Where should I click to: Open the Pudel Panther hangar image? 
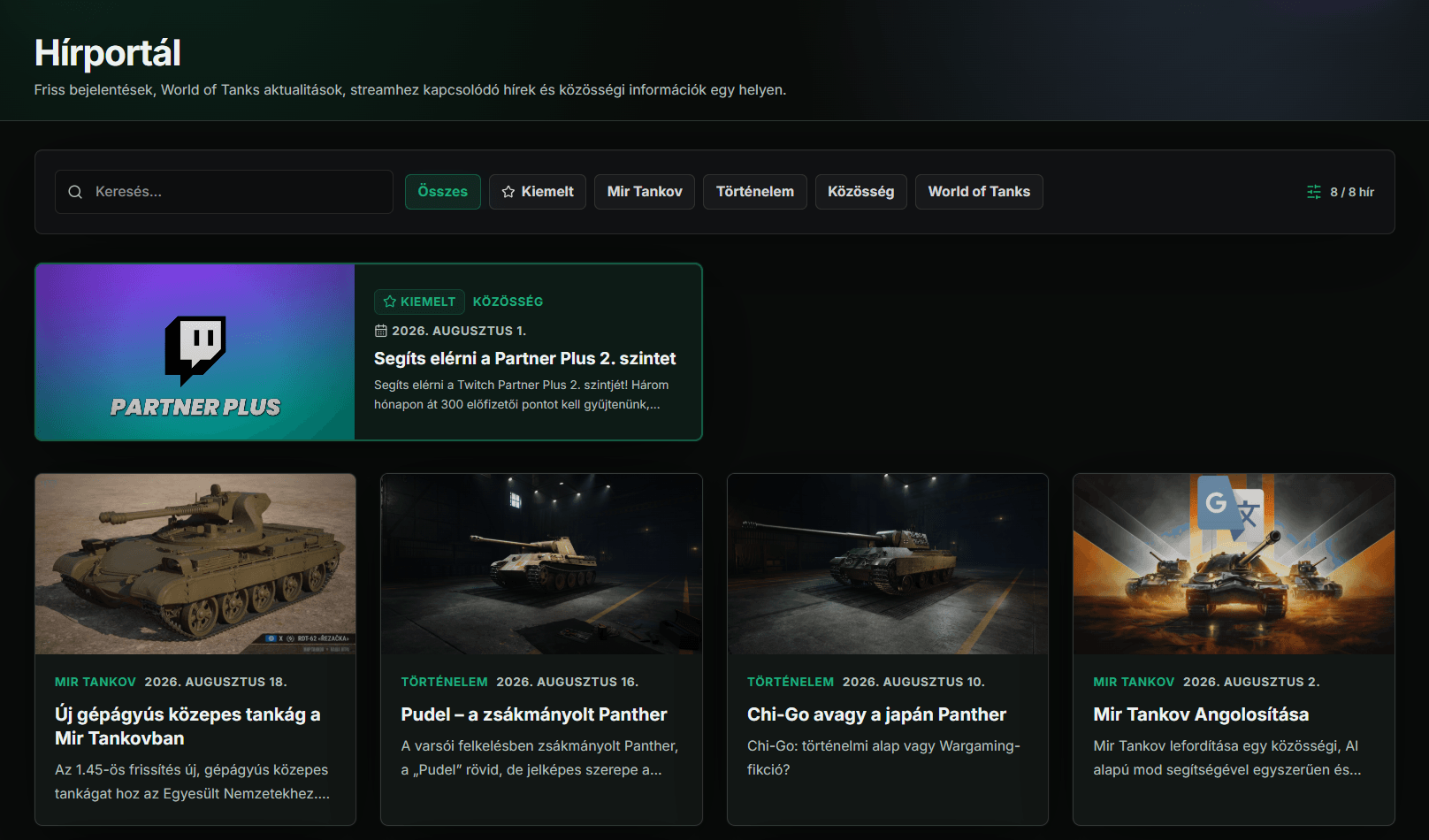(x=541, y=564)
